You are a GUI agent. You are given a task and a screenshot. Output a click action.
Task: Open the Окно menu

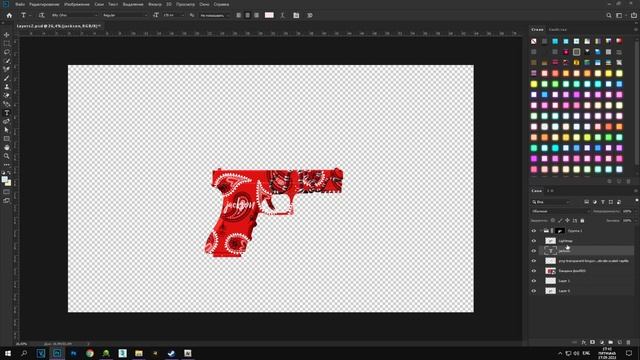pyautogui.click(x=204, y=4)
